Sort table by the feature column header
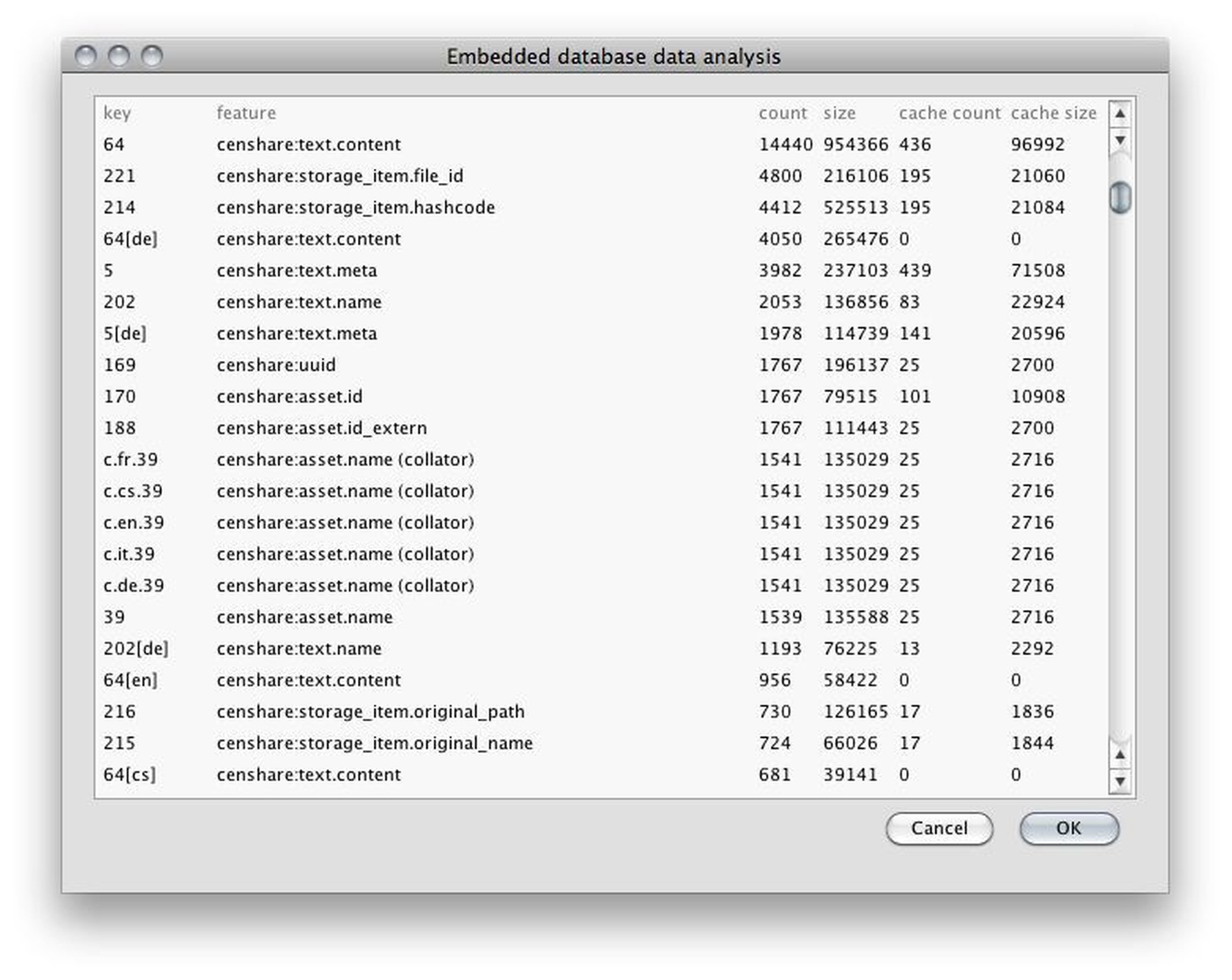 246,113
